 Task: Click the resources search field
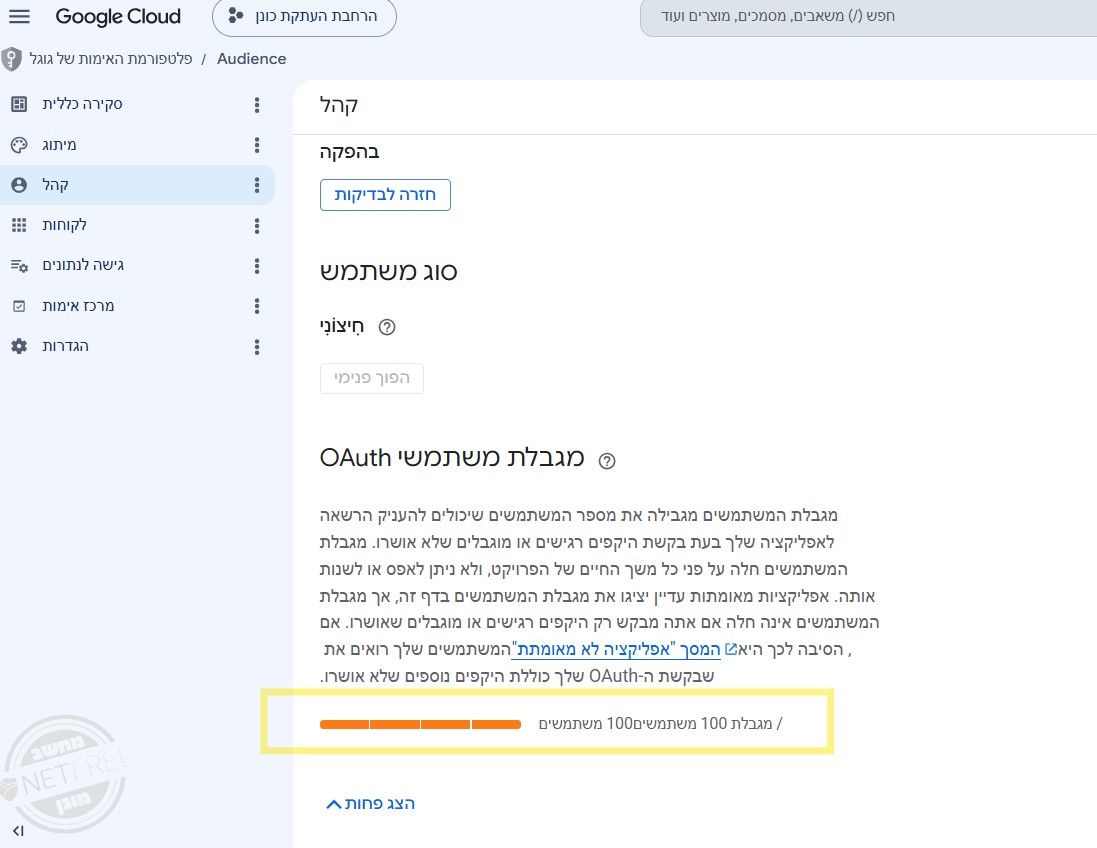[868, 16]
